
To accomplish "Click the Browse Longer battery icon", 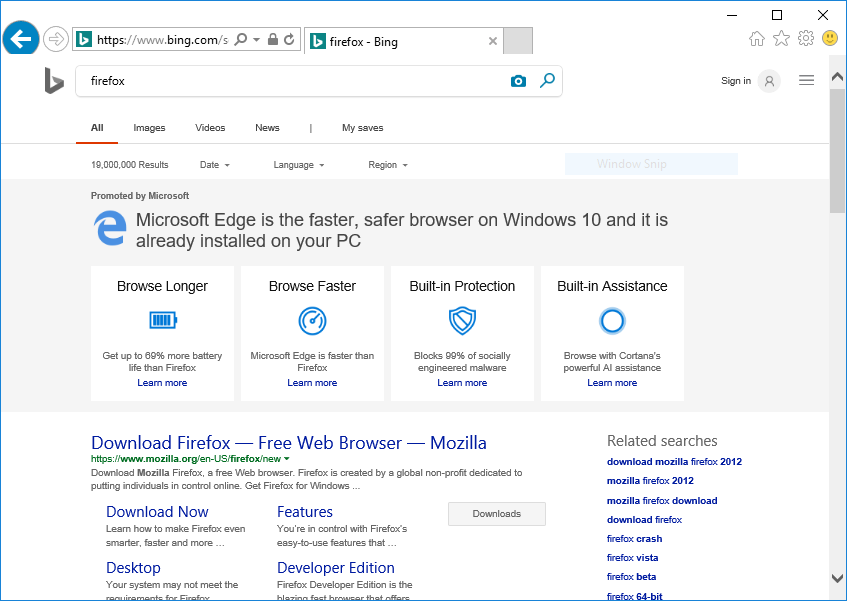I will point(163,320).
